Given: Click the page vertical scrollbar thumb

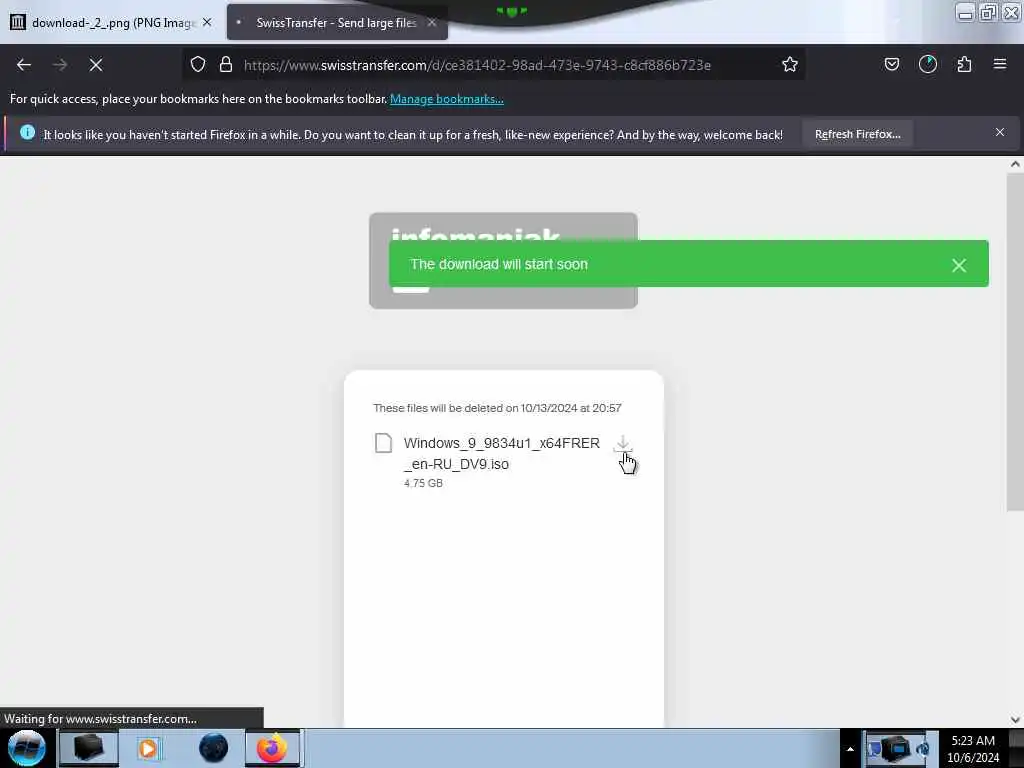Looking at the screenshot, I should [1015, 342].
